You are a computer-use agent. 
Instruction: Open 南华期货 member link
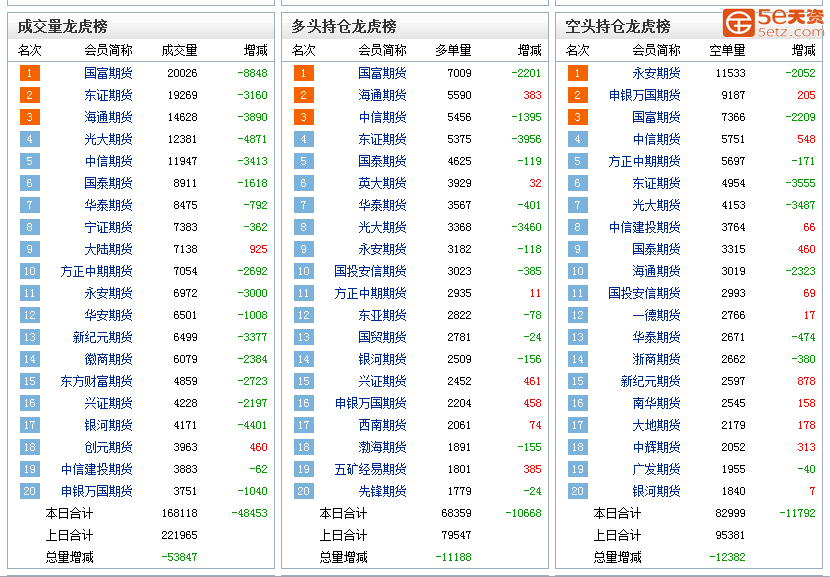[656, 403]
